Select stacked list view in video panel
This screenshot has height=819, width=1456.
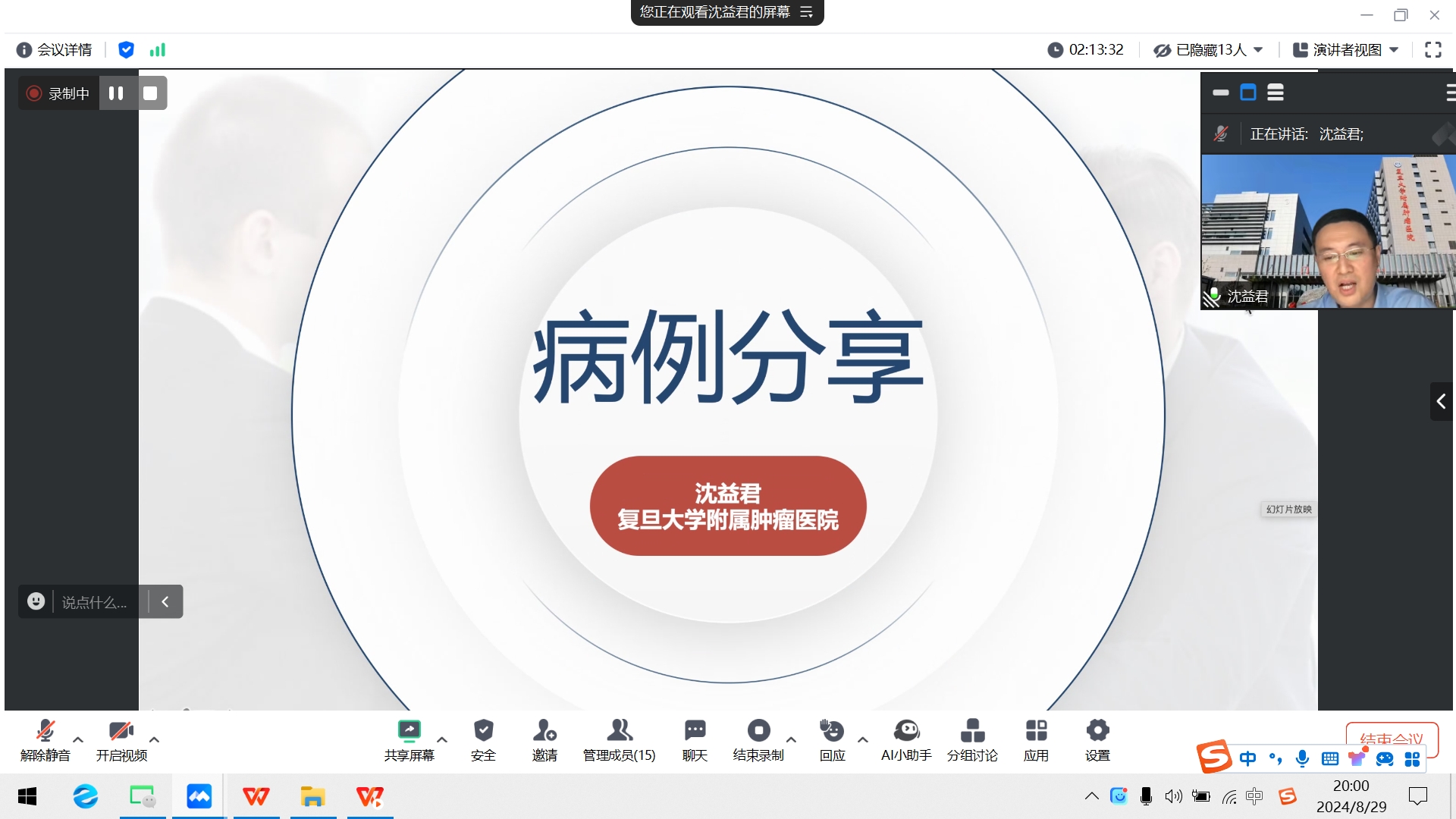(1276, 93)
